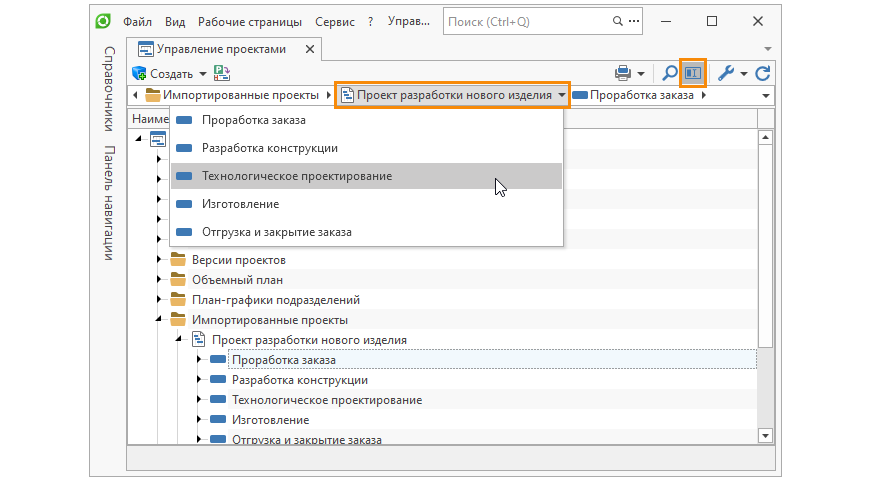880x482 pixels.
Task: Expand the Разработка конструкции tree item
Action: pos(199,380)
